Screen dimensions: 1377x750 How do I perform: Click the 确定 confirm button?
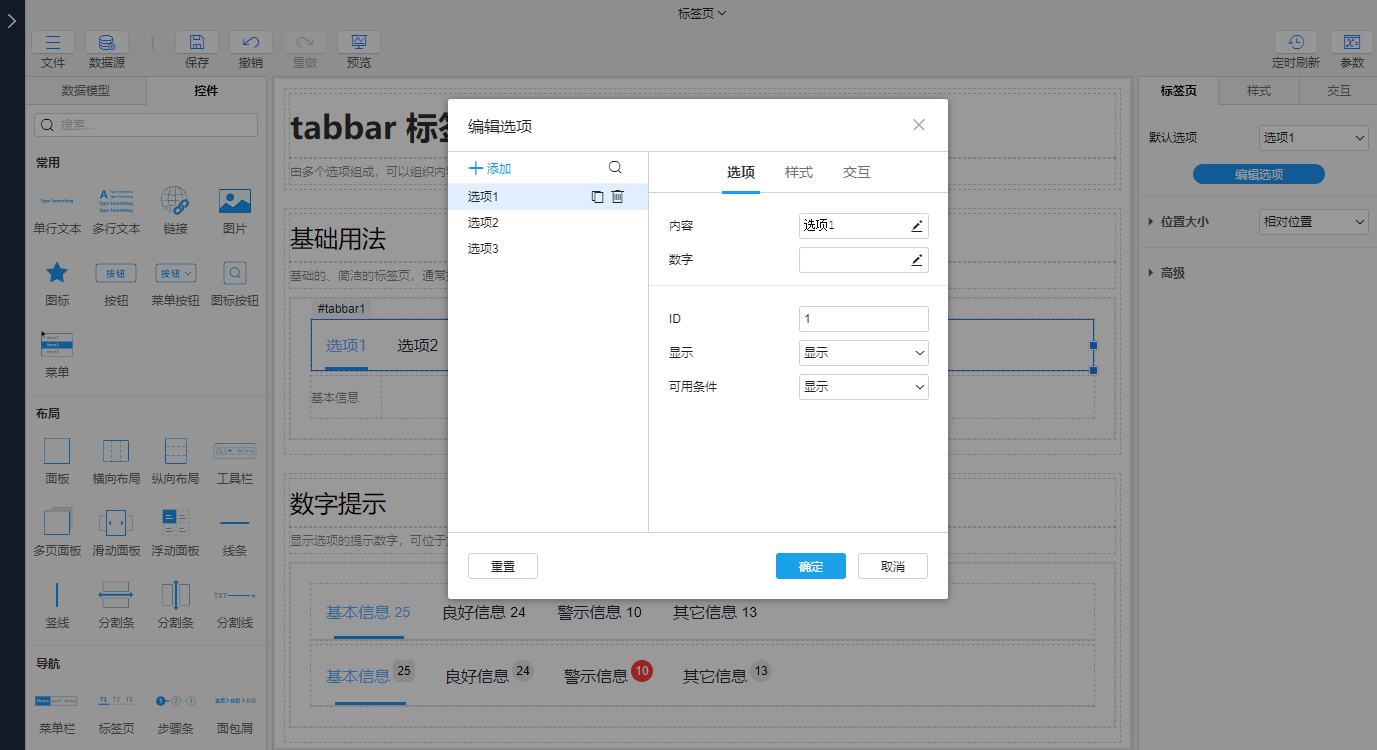click(811, 566)
